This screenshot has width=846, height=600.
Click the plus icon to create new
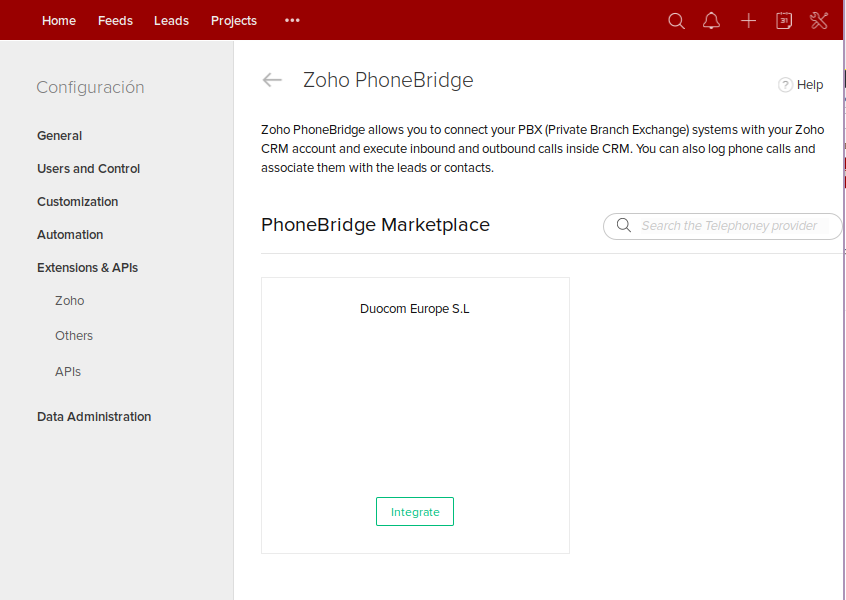pyautogui.click(x=748, y=21)
